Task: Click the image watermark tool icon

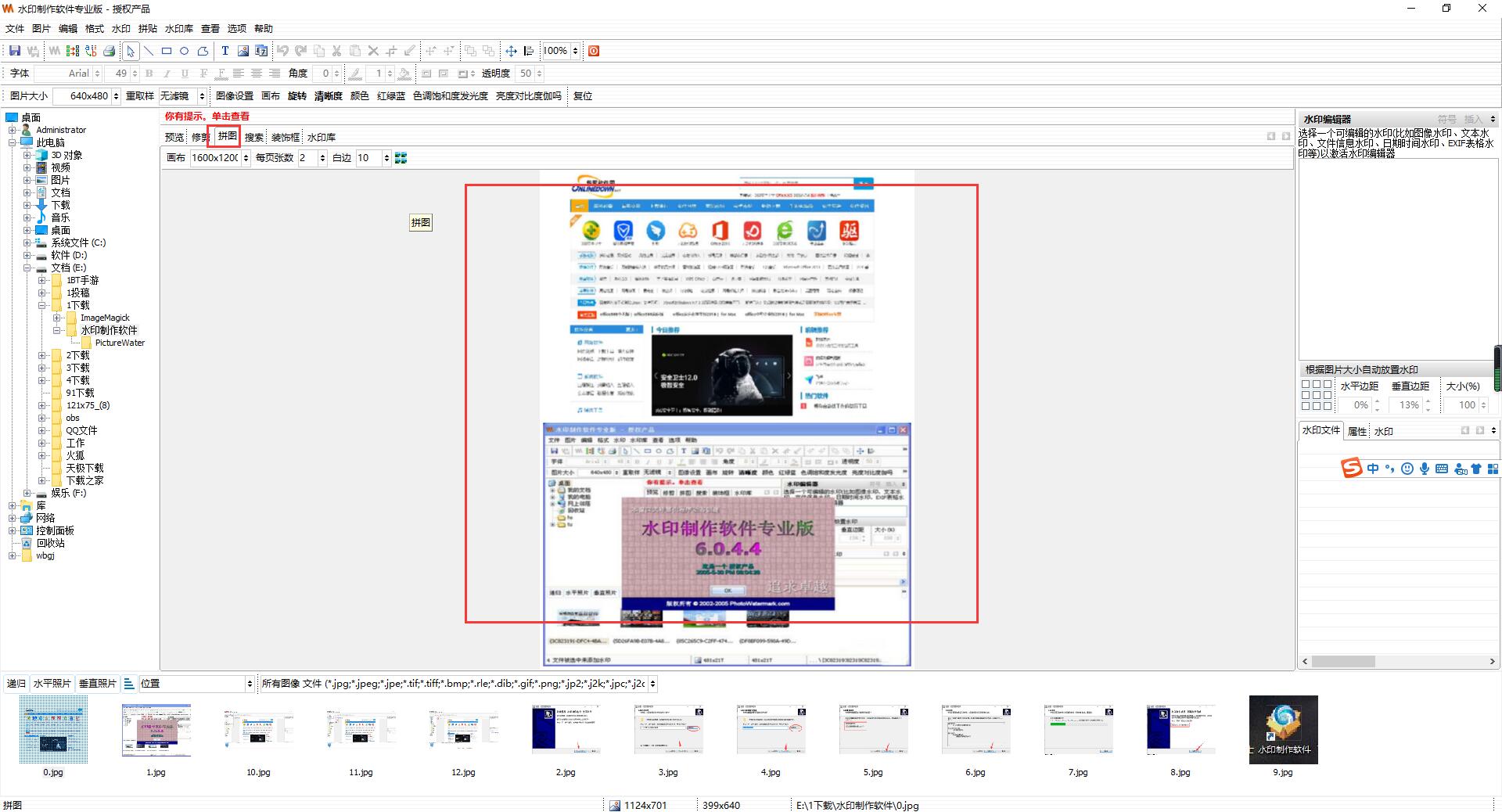Action: pyautogui.click(x=243, y=51)
